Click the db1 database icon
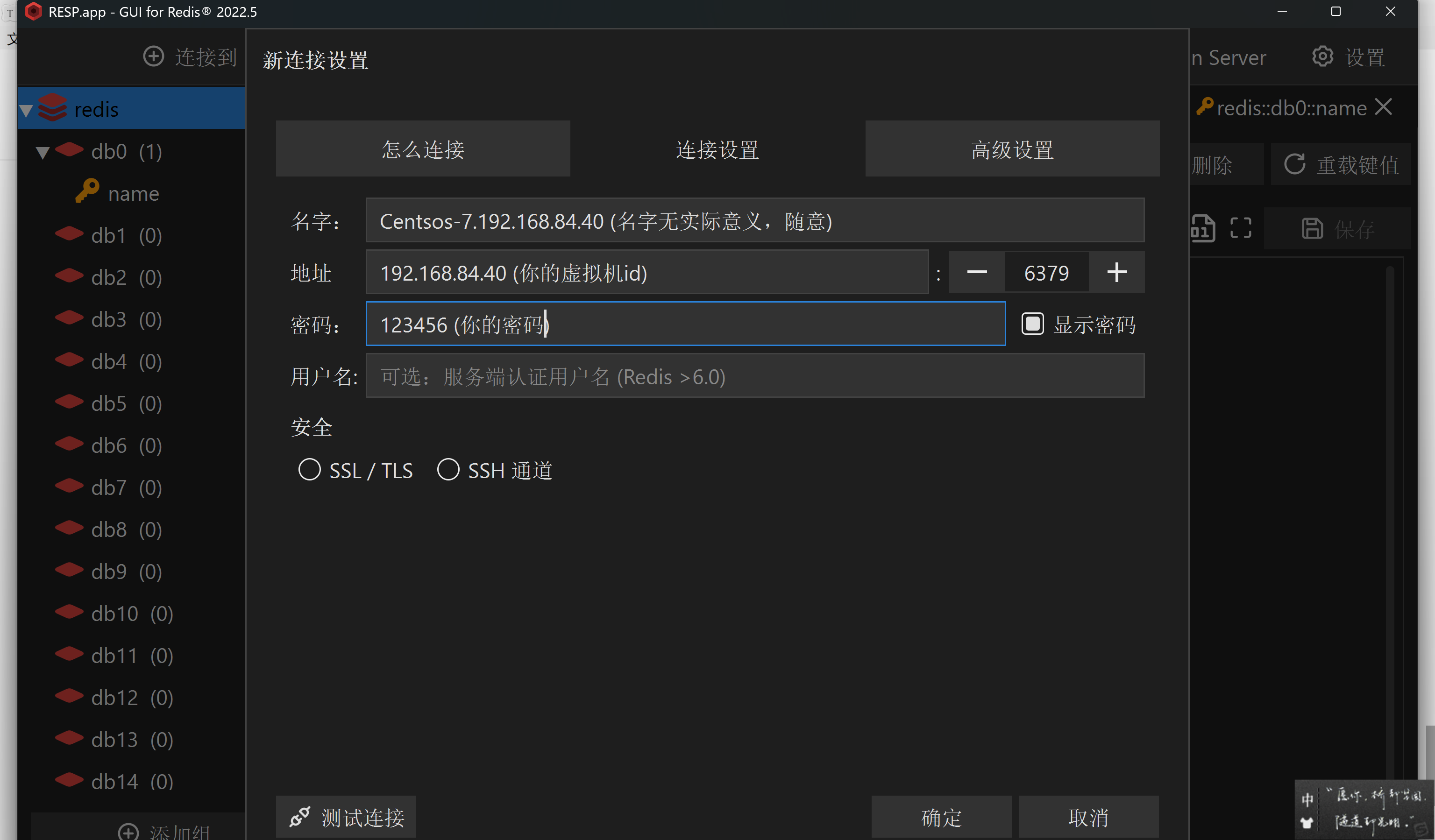This screenshot has height=840, width=1435. click(70, 234)
